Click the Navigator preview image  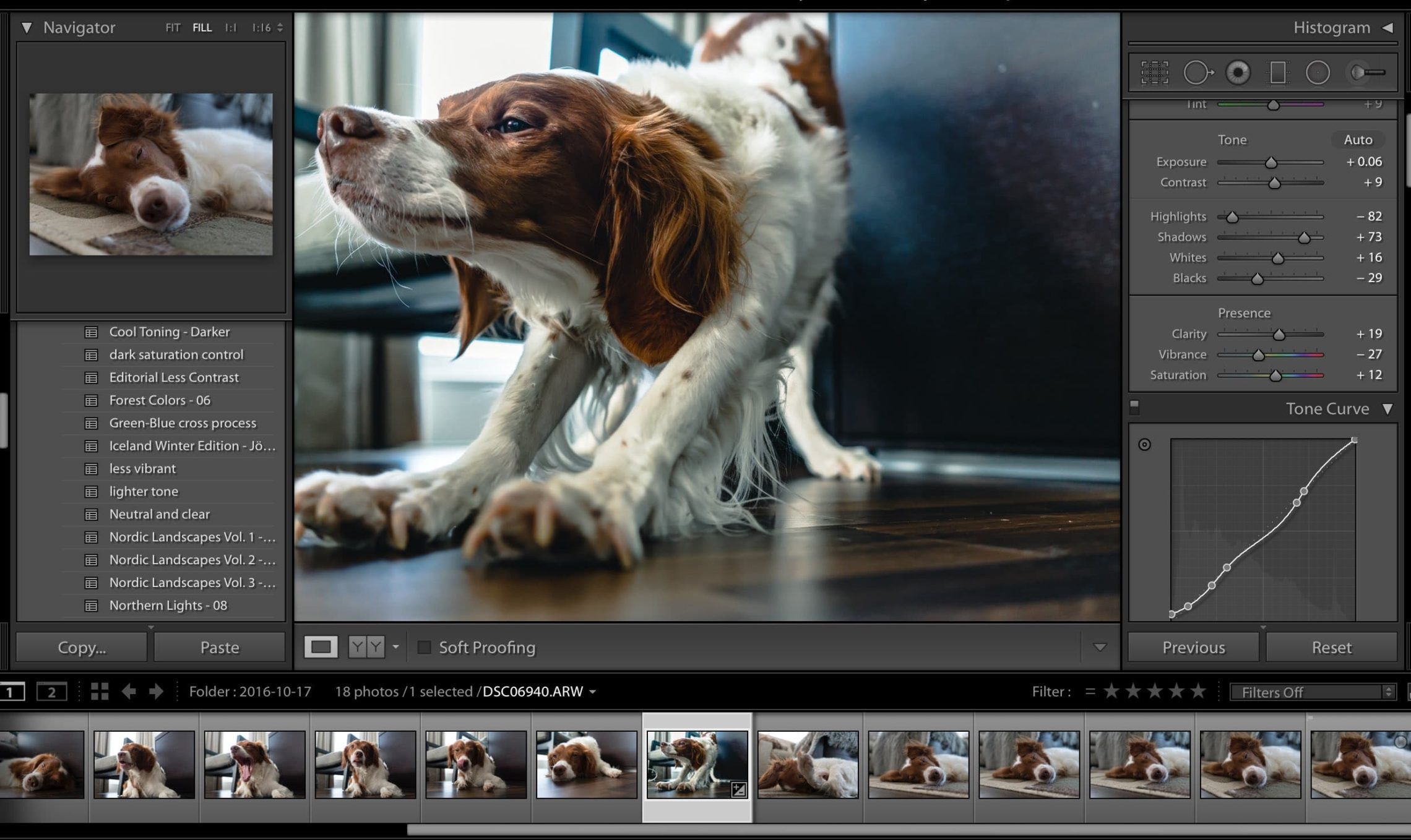coord(151,174)
